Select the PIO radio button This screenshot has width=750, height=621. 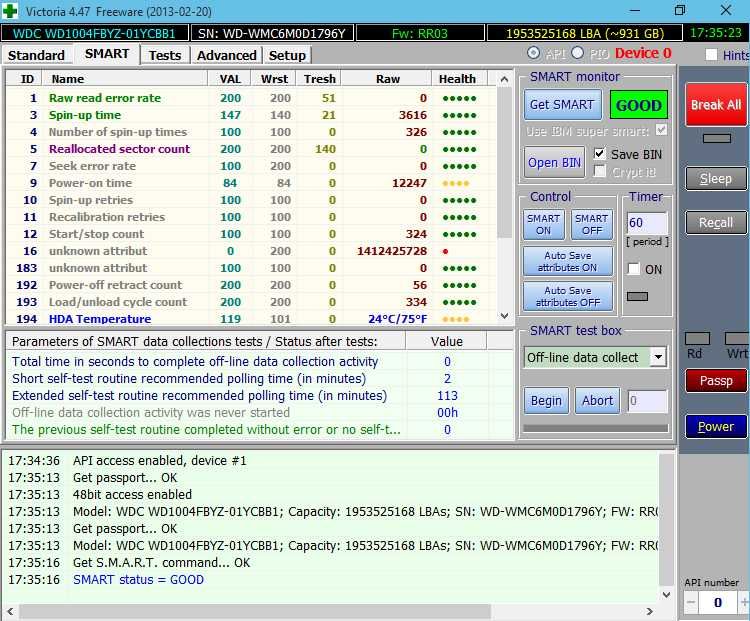point(578,54)
